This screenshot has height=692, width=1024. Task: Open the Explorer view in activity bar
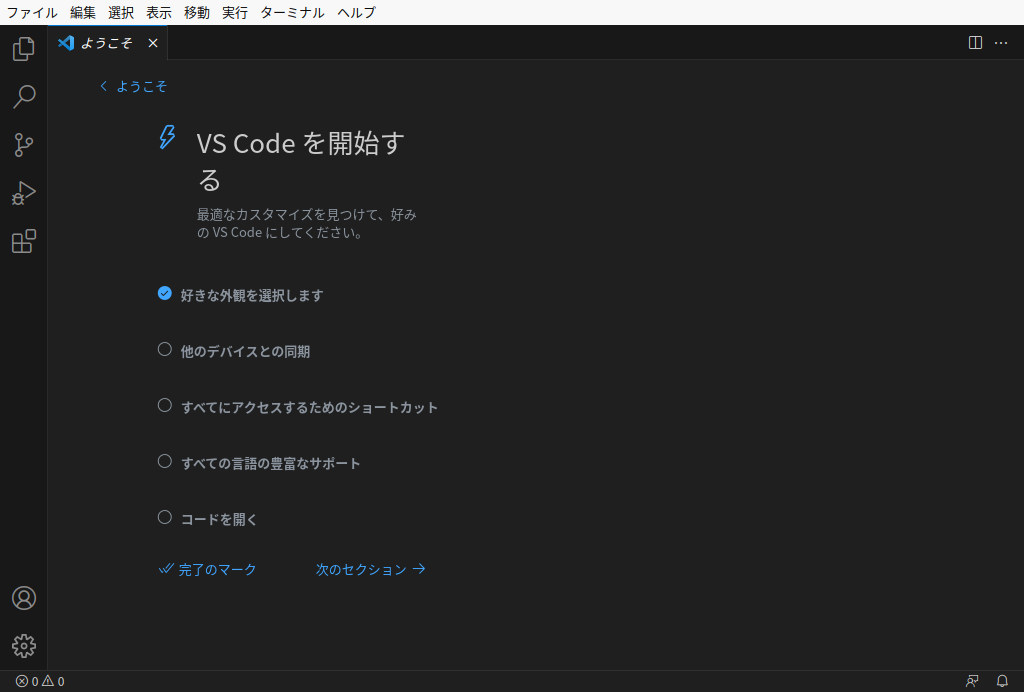24,49
